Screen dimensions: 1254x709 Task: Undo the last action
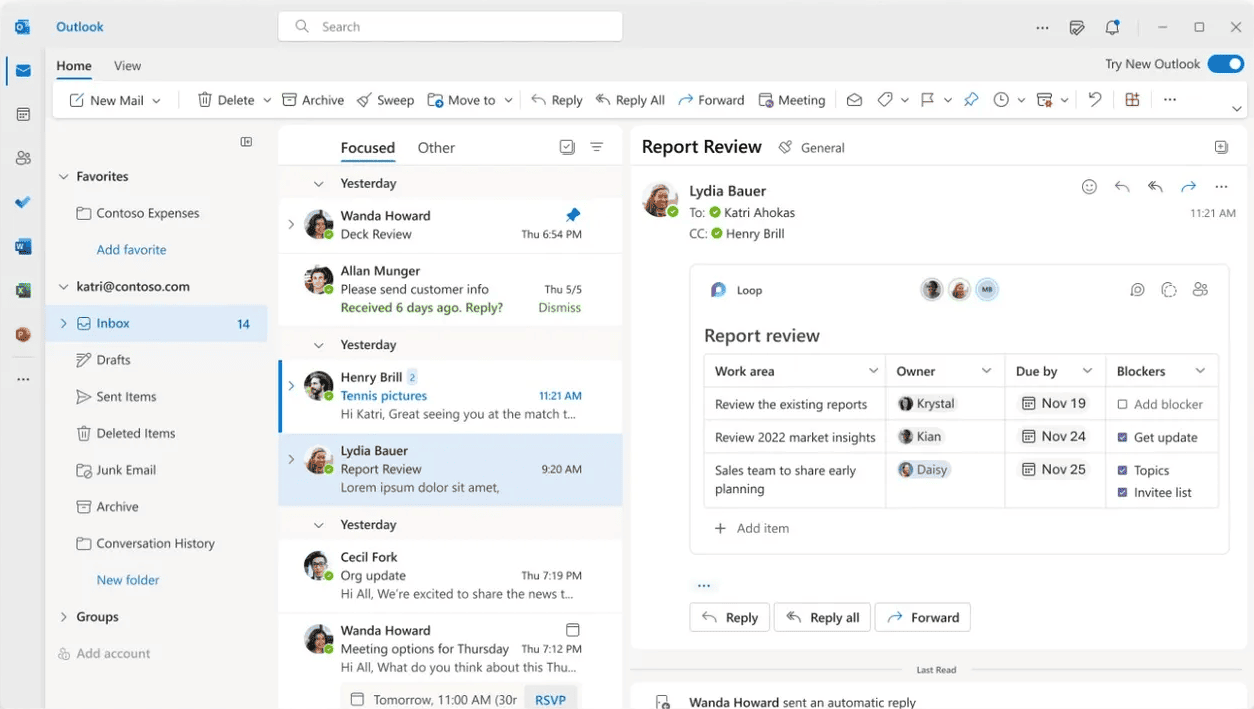(1094, 99)
